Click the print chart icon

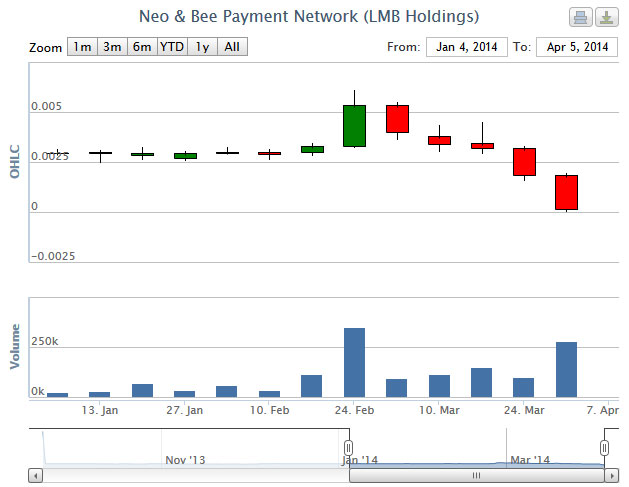580,18
